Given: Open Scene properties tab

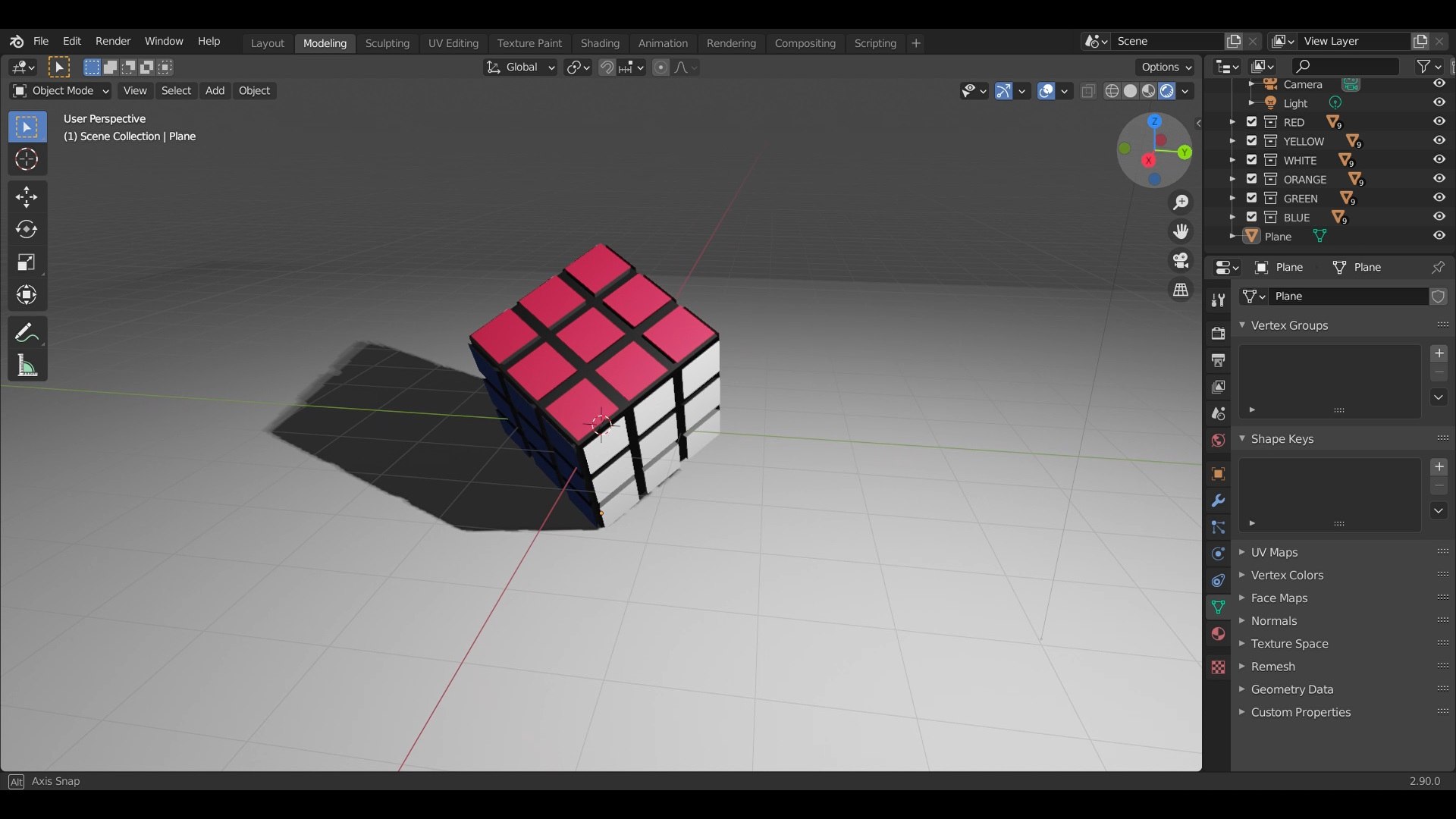Looking at the screenshot, I should (1218, 414).
